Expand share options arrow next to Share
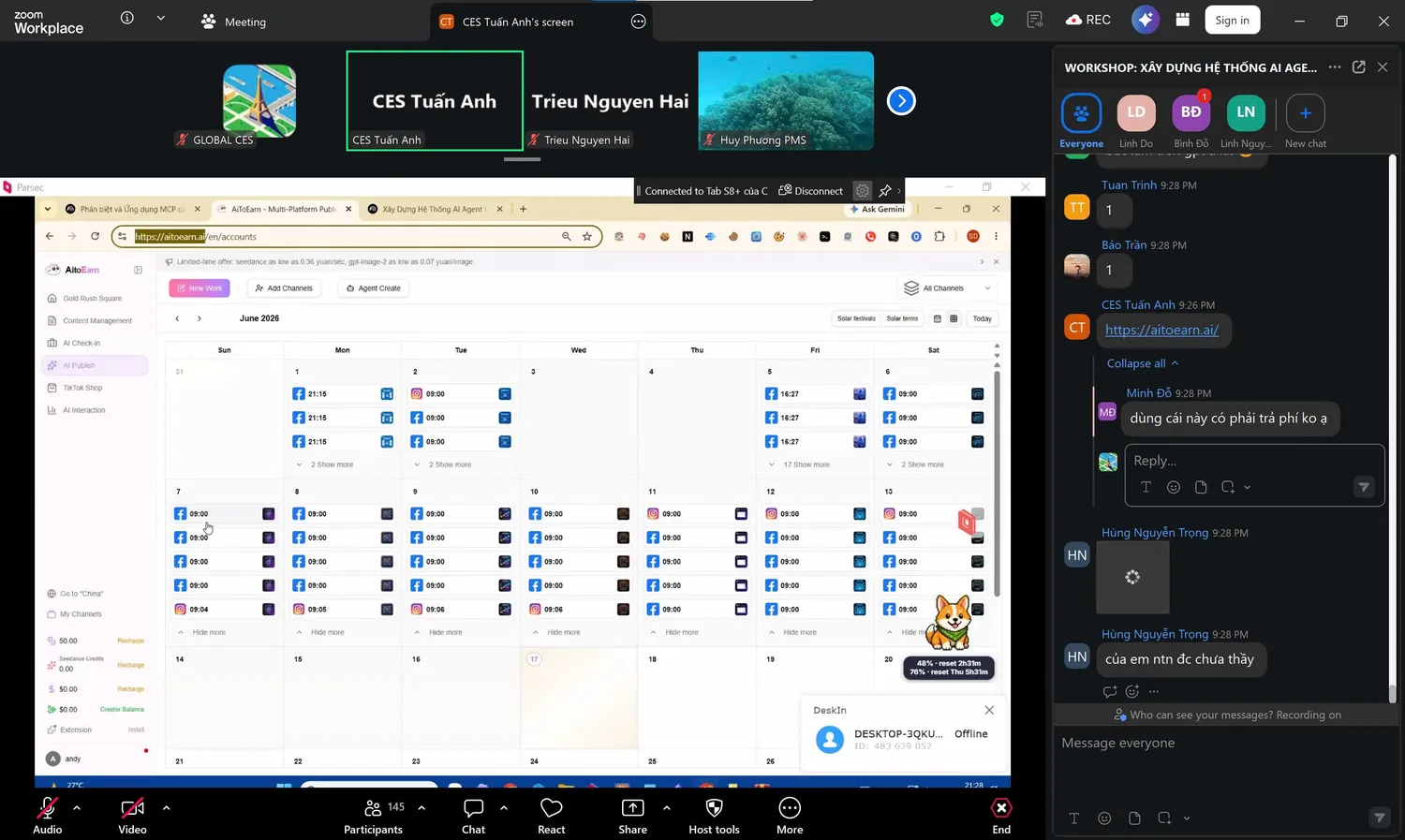Screen dimensions: 1405x840 coord(666,807)
